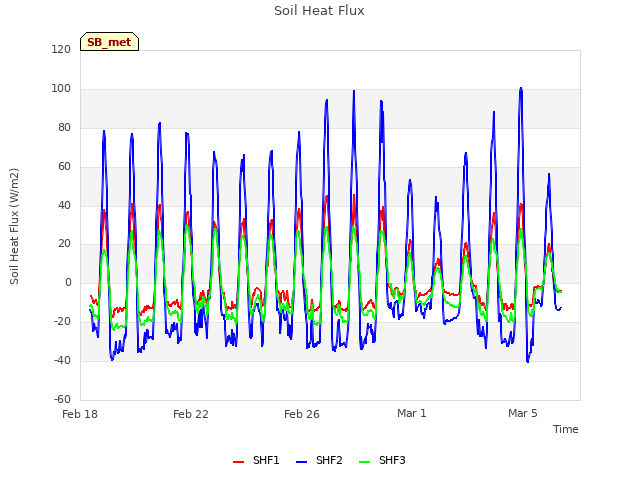Click the Soil Heat Flux chart title
640x480 pixels.
tap(319, 11)
